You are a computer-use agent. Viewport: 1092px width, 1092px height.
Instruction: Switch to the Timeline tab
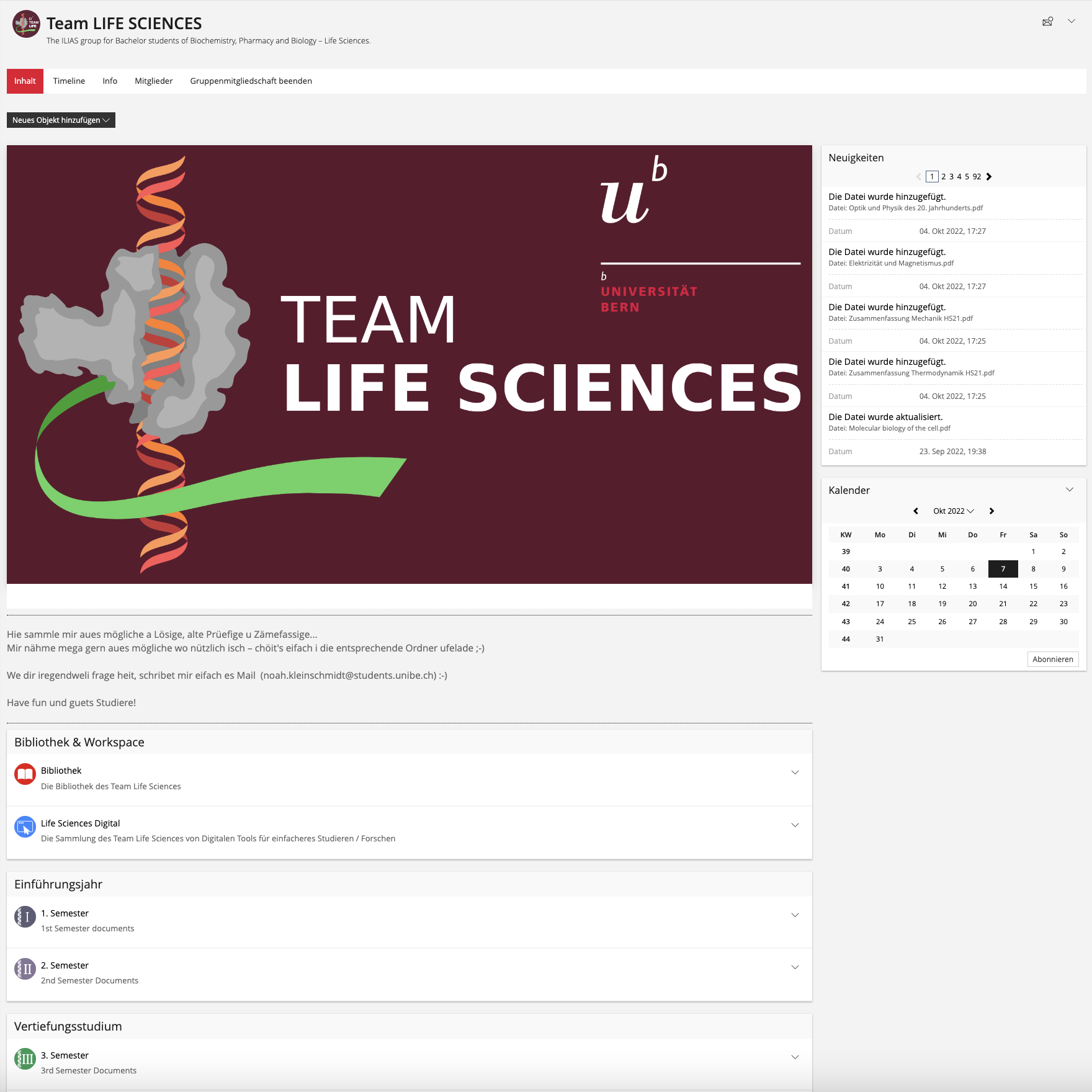point(69,81)
